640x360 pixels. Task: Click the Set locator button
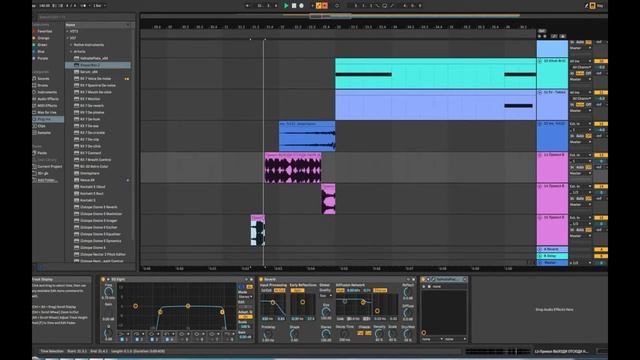542,31
